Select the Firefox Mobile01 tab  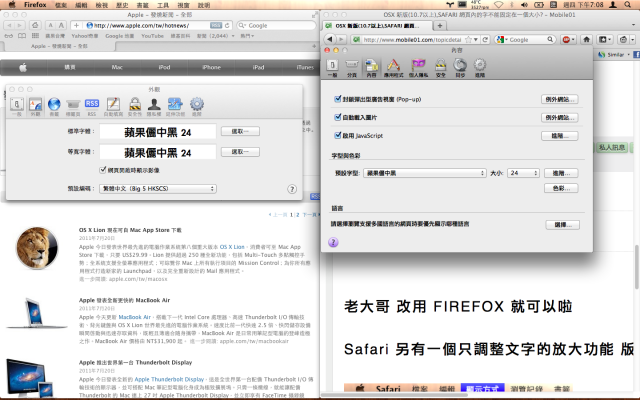click(378, 26)
